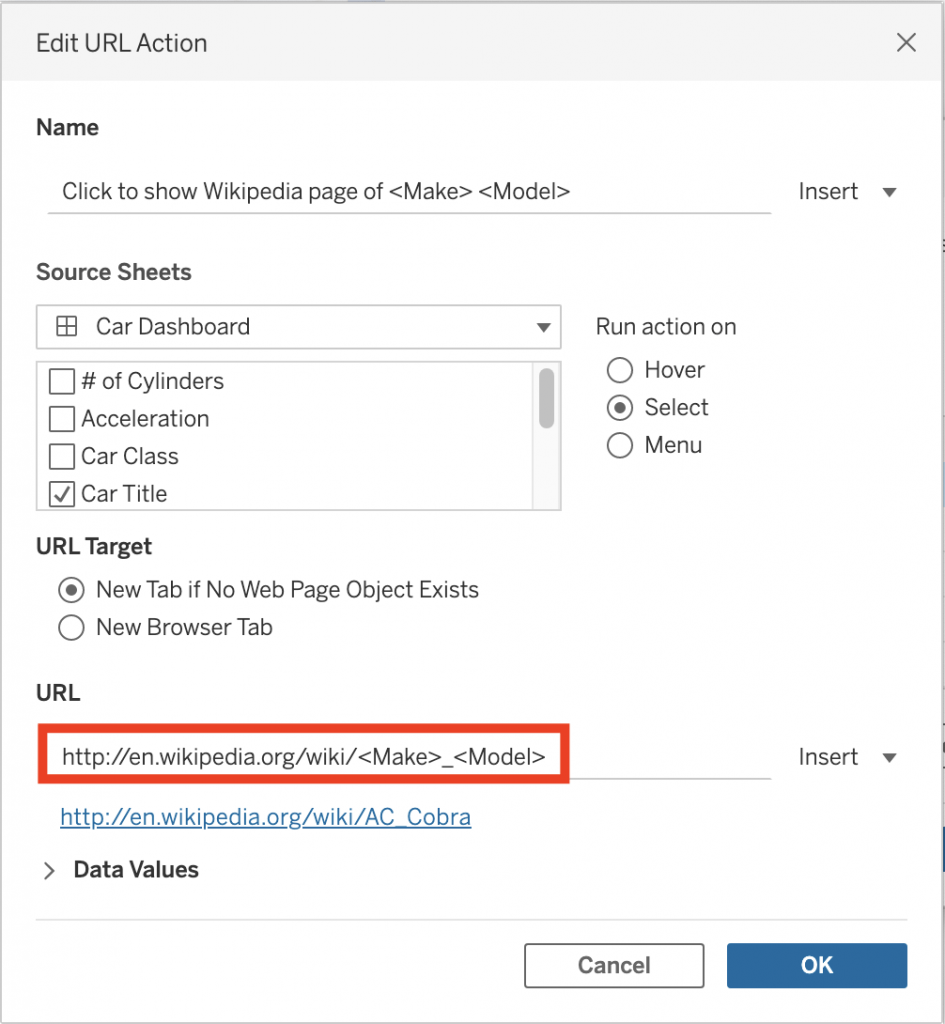The width and height of the screenshot is (945, 1024).
Task: Enable the Acceleration sheet checkbox
Action: click(62, 419)
